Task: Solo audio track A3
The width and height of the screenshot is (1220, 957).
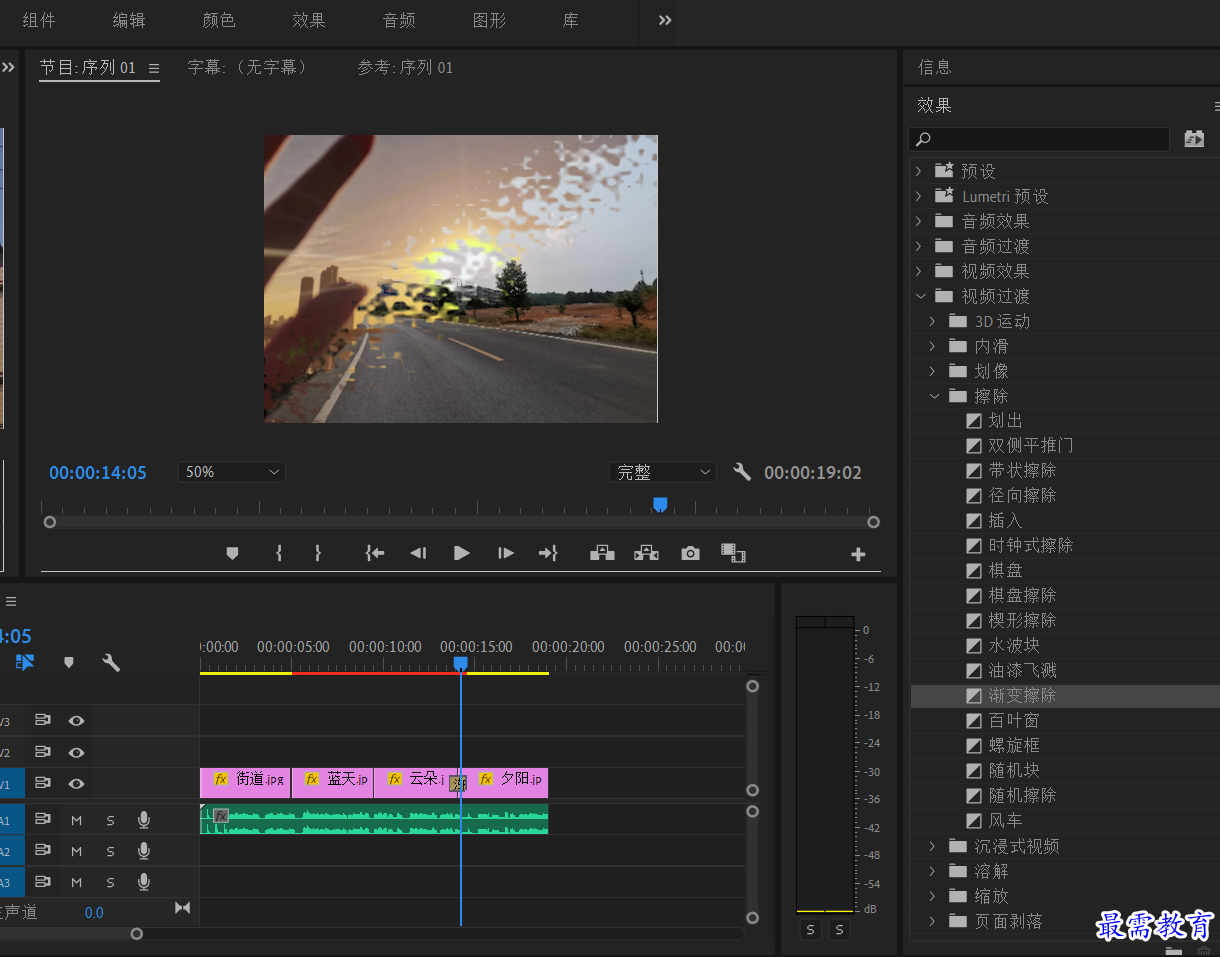Action: click(110, 882)
